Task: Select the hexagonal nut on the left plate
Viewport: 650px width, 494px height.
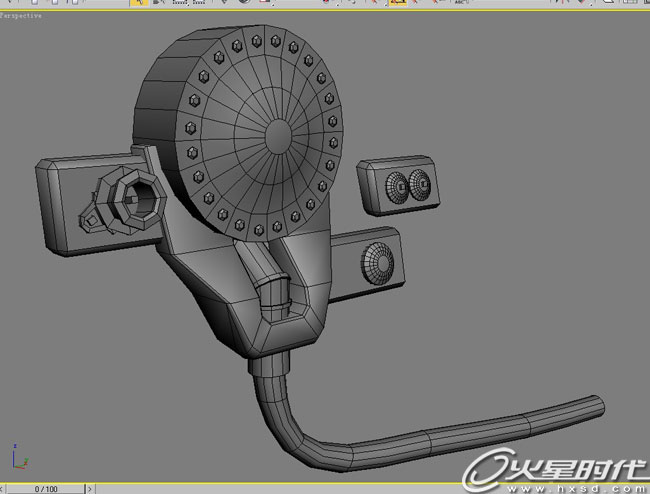Action: [x=140, y=199]
